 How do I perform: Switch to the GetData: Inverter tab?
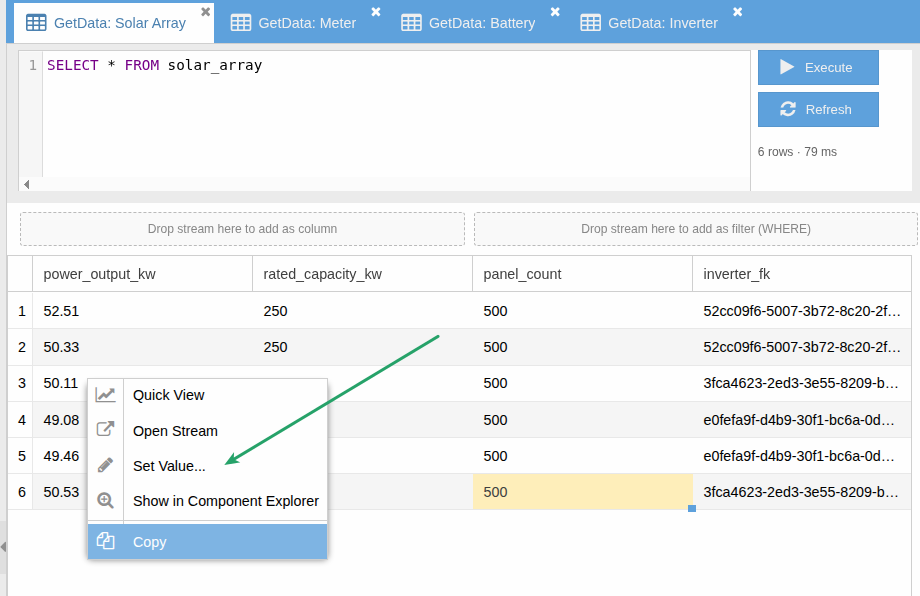662,23
